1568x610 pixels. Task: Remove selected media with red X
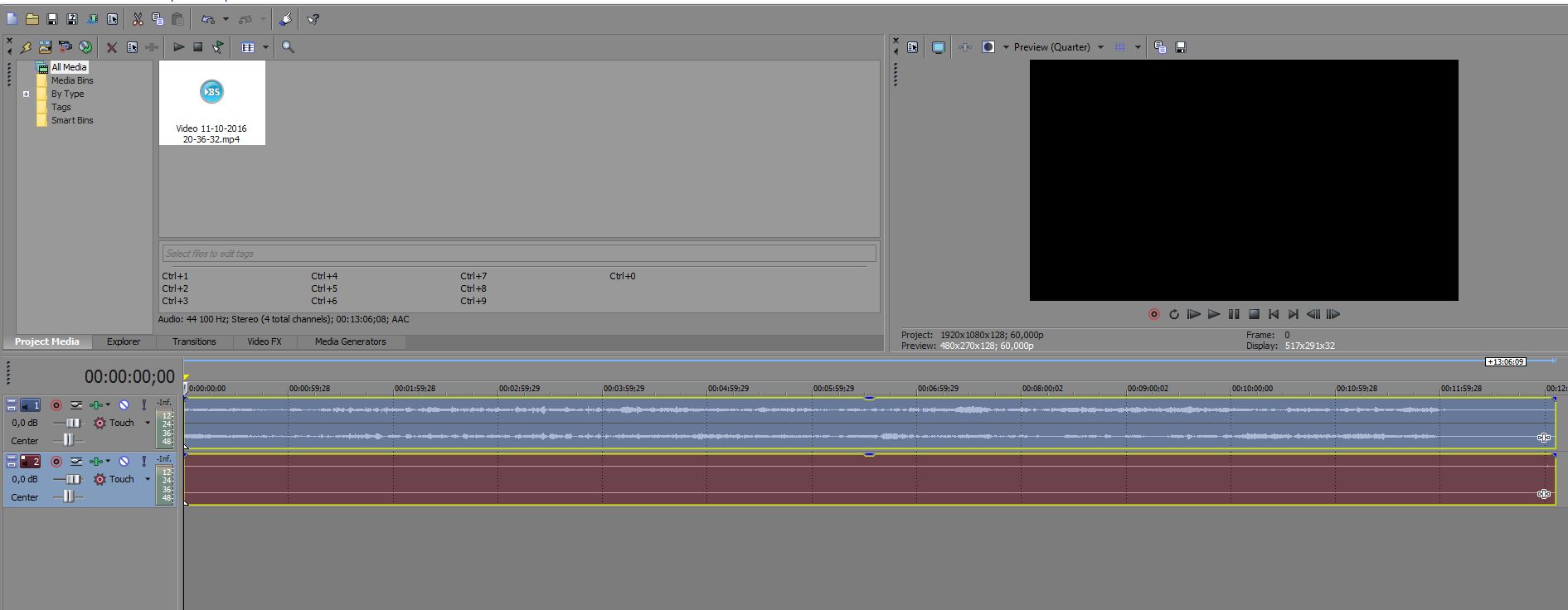[x=111, y=47]
